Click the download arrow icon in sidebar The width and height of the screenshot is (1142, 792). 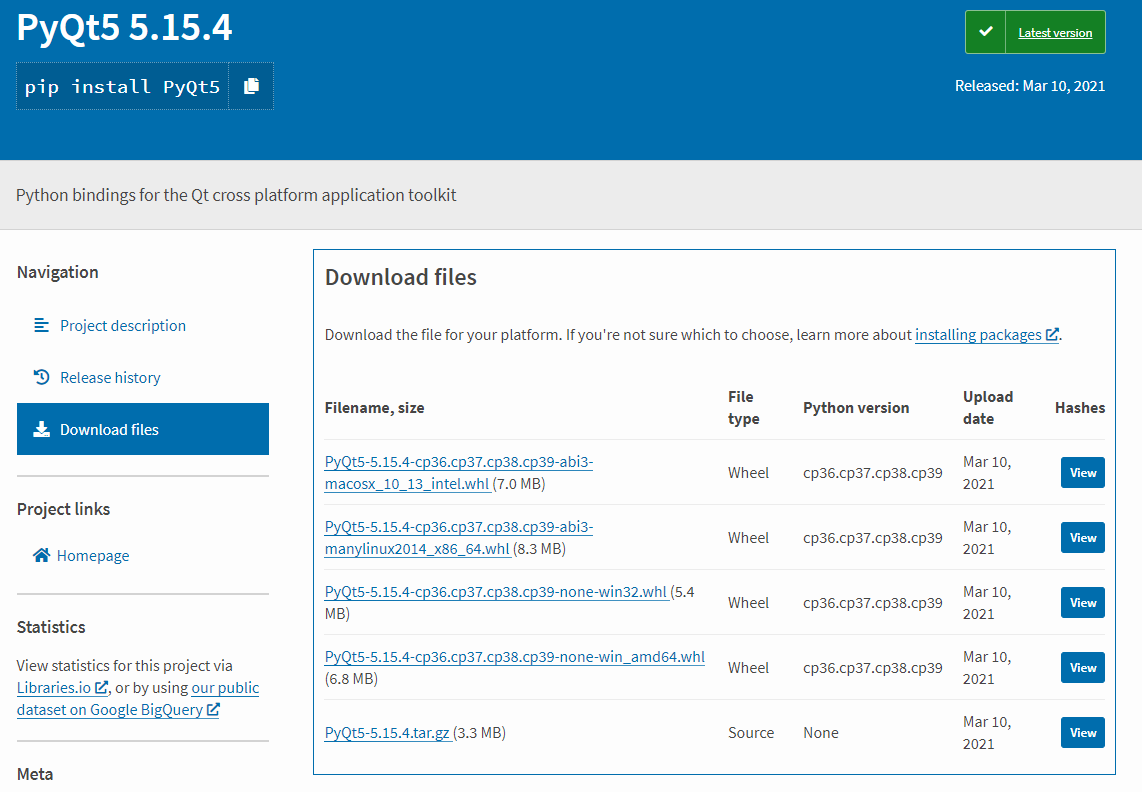(x=42, y=429)
